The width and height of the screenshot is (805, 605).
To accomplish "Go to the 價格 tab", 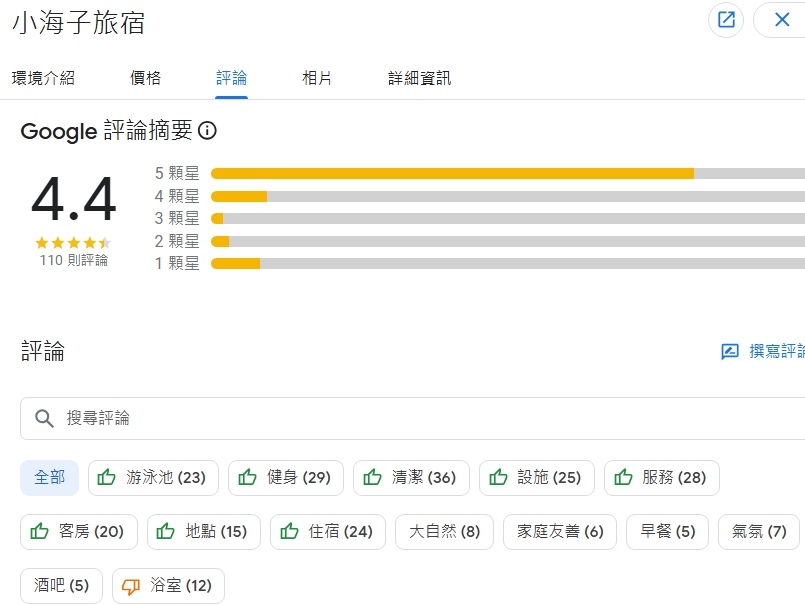I will click(x=145, y=78).
